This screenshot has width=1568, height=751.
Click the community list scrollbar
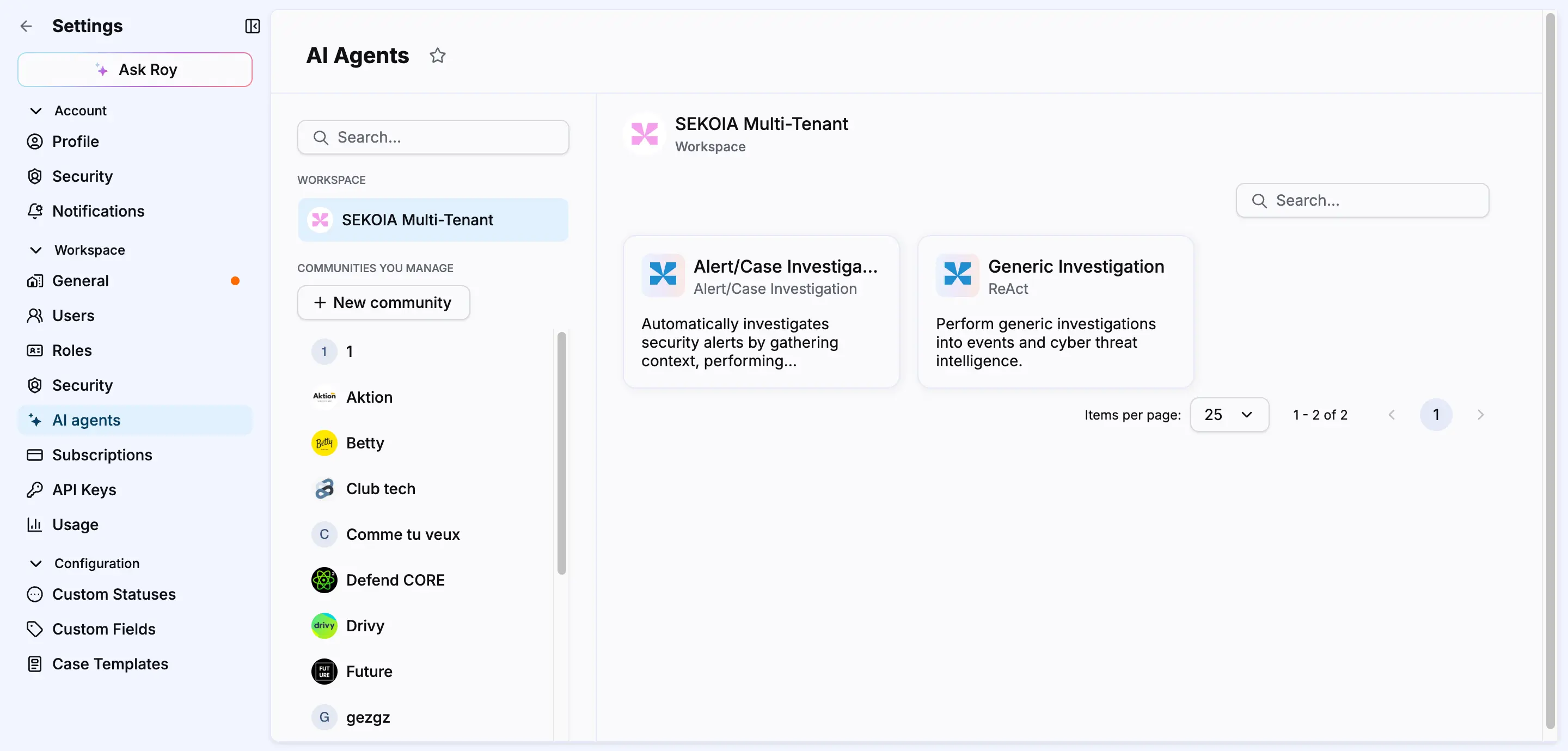(561, 452)
